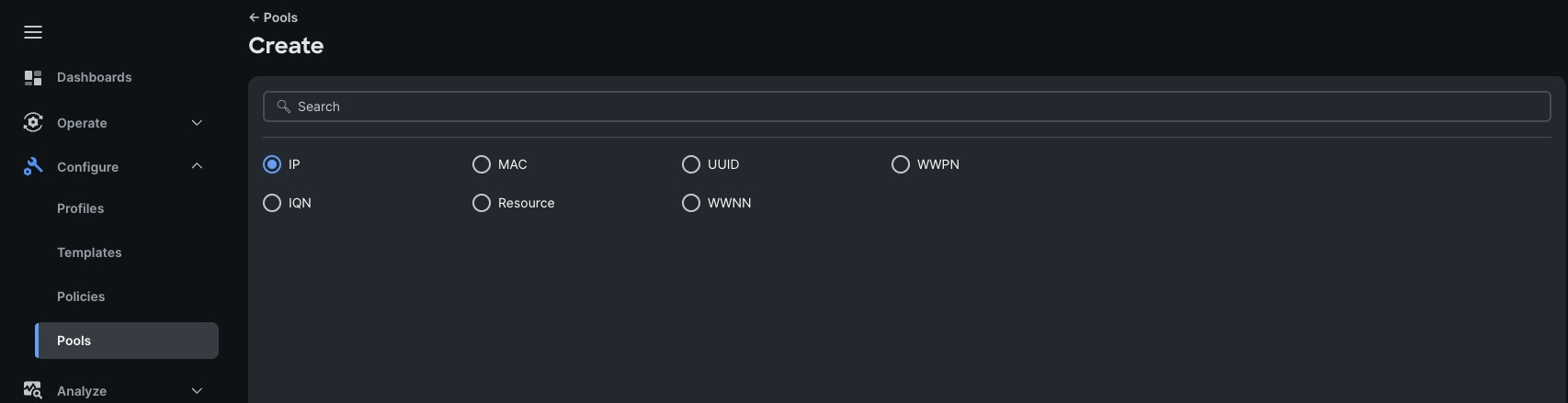1568x403 pixels.
Task: Choose the UUID pool type
Action: point(691,164)
